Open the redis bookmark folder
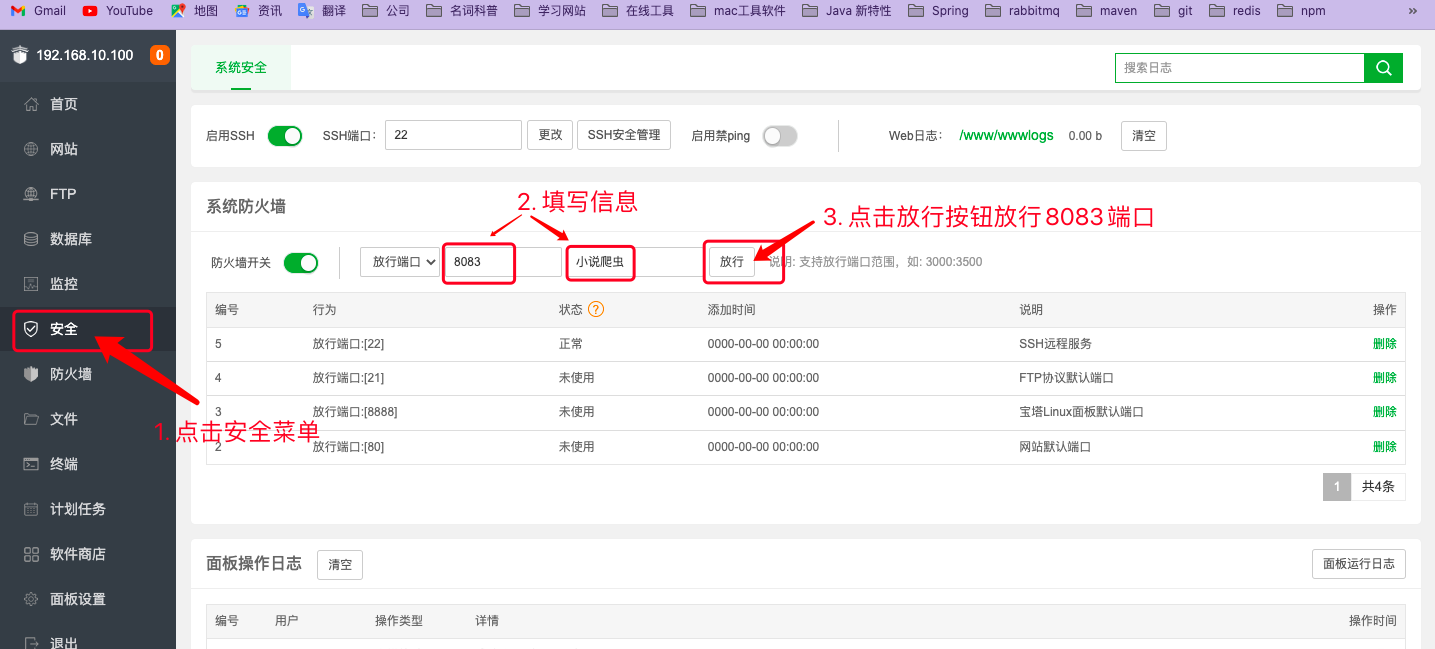The image size is (1435, 649). click(1235, 11)
